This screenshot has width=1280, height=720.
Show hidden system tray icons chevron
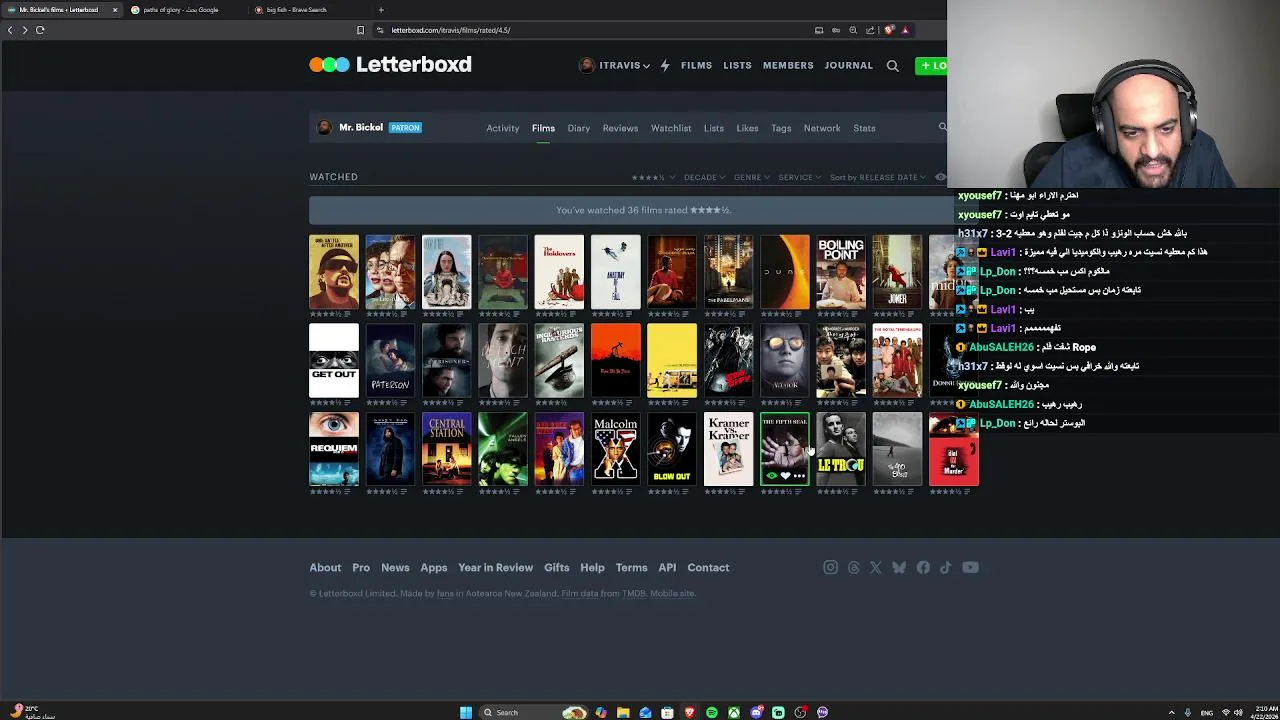tap(1171, 712)
